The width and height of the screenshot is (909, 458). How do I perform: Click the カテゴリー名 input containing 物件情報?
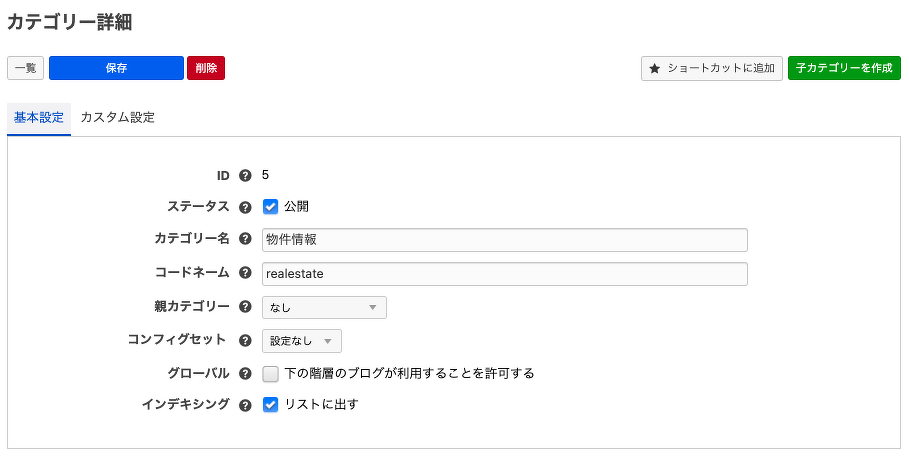[504, 239]
